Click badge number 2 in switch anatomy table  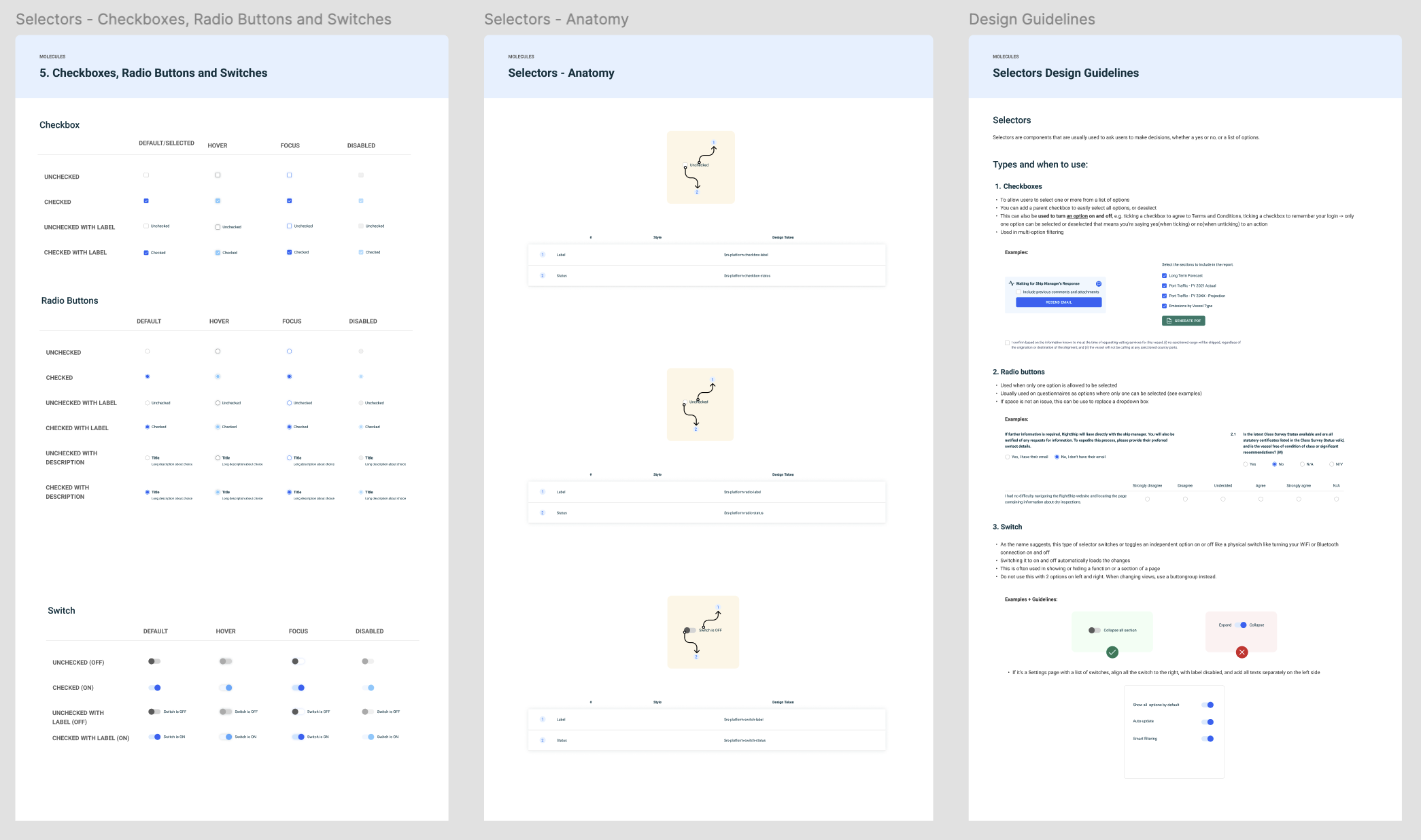click(x=543, y=740)
